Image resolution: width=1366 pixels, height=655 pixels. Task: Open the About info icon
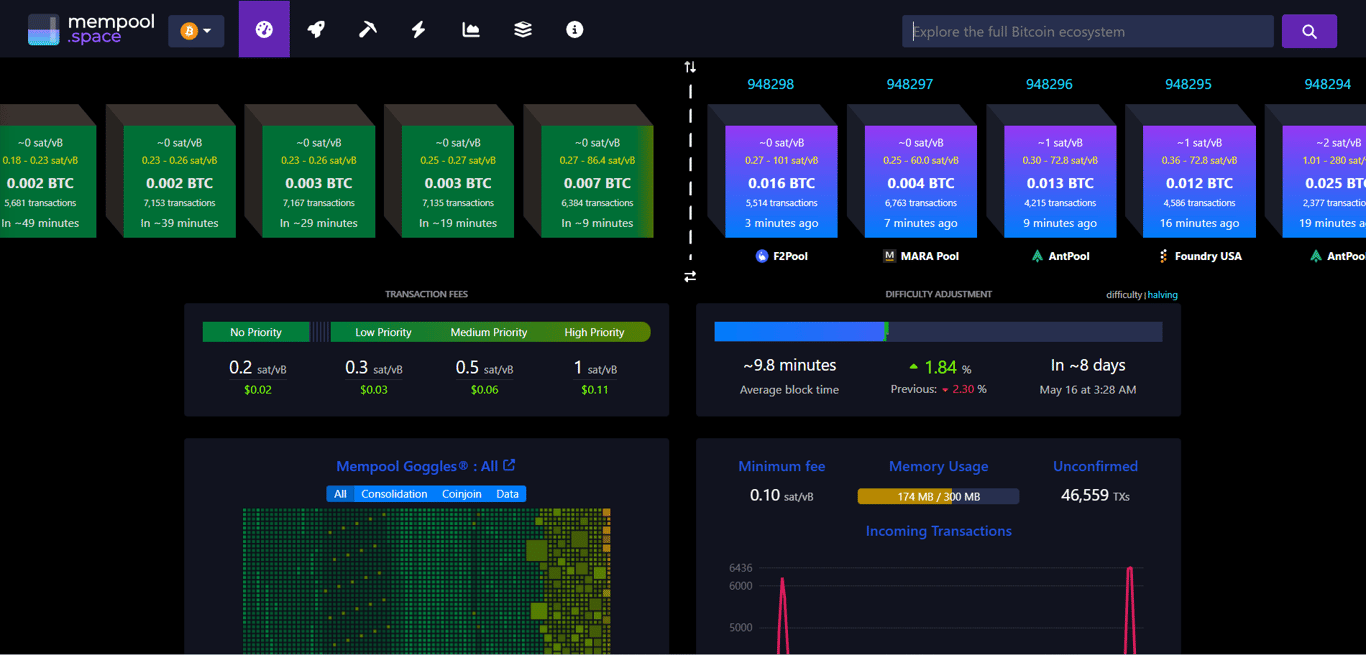coord(574,30)
